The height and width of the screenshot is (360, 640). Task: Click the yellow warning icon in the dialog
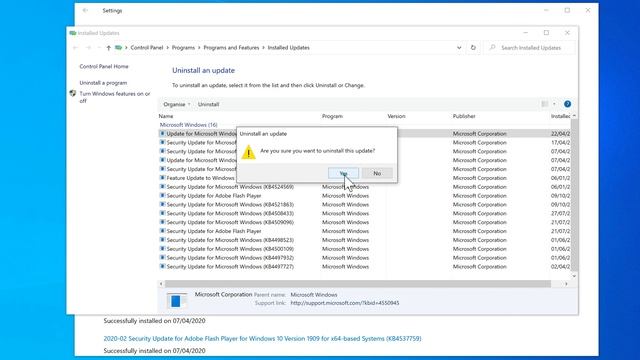tap(248, 152)
